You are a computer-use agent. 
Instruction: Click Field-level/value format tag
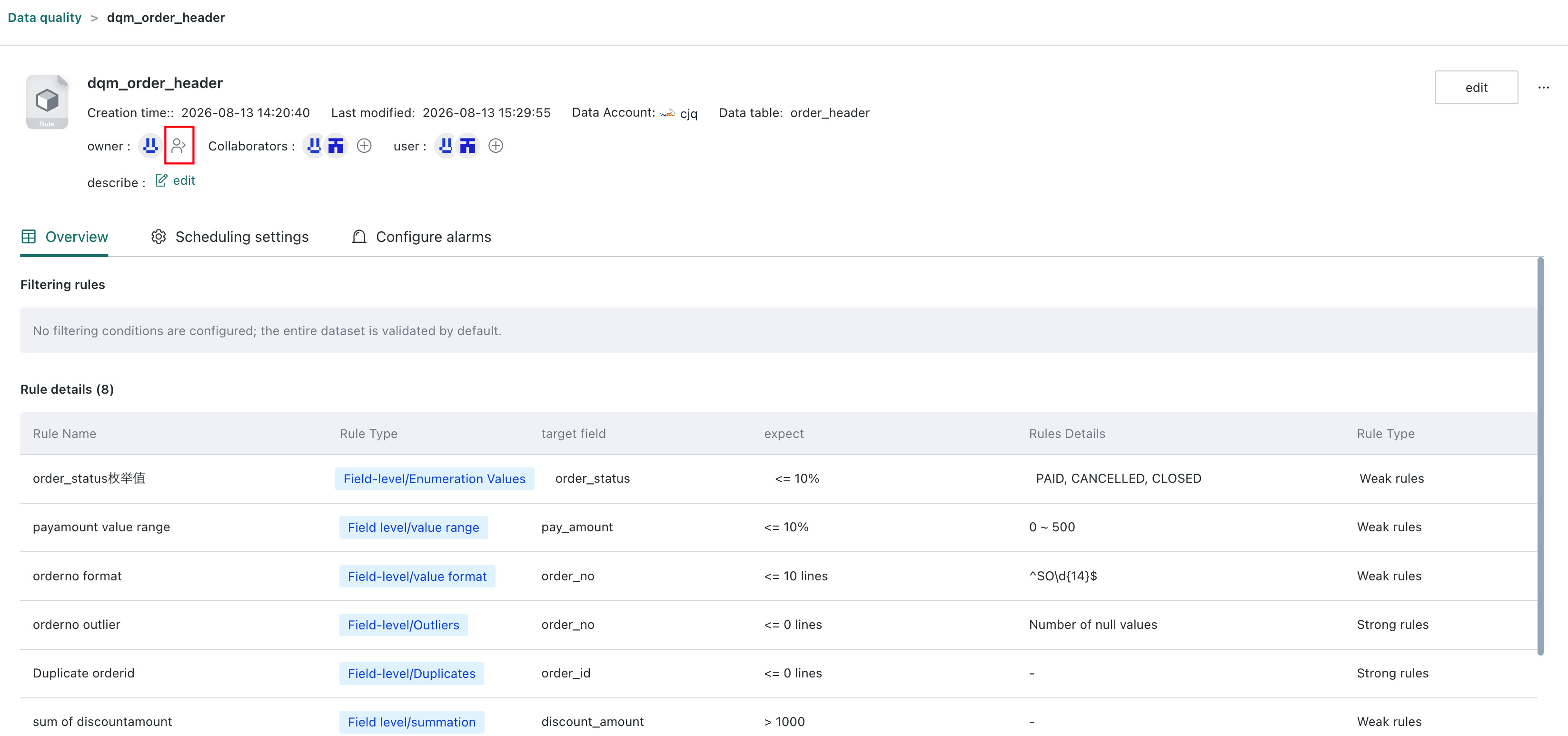(x=417, y=576)
